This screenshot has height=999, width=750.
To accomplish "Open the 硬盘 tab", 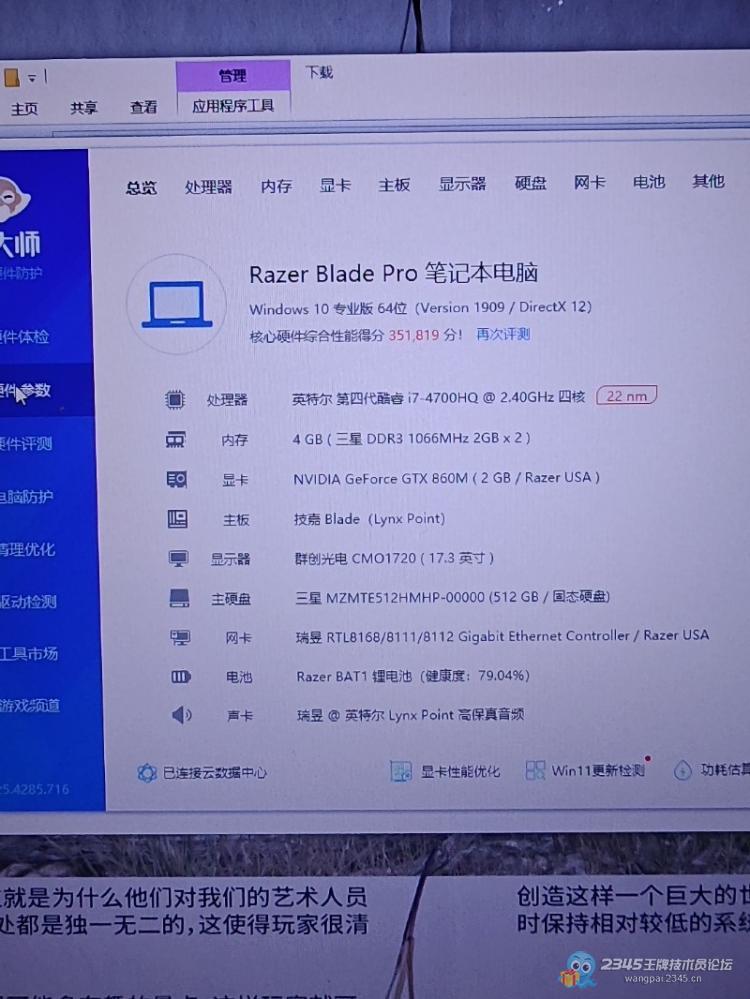I will pyautogui.click(x=530, y=183).
